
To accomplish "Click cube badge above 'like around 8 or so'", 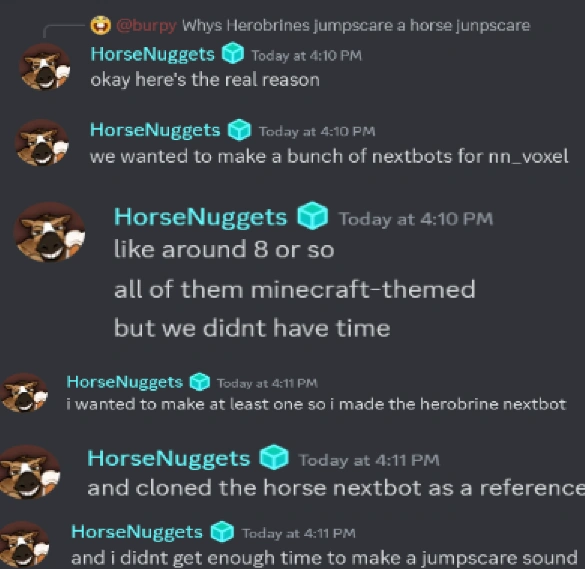I will click(313, 215).
